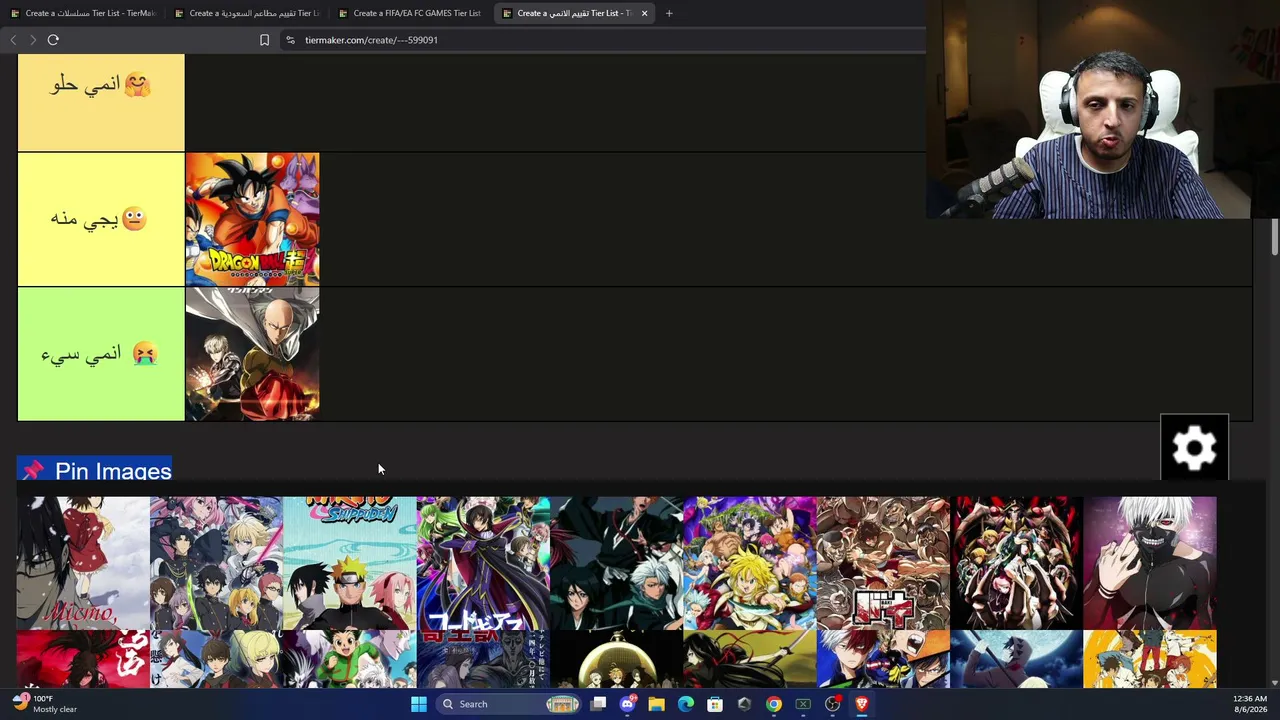Click the Pin Images button
Screen dimensions: 1280x720
tap(94, 470)
